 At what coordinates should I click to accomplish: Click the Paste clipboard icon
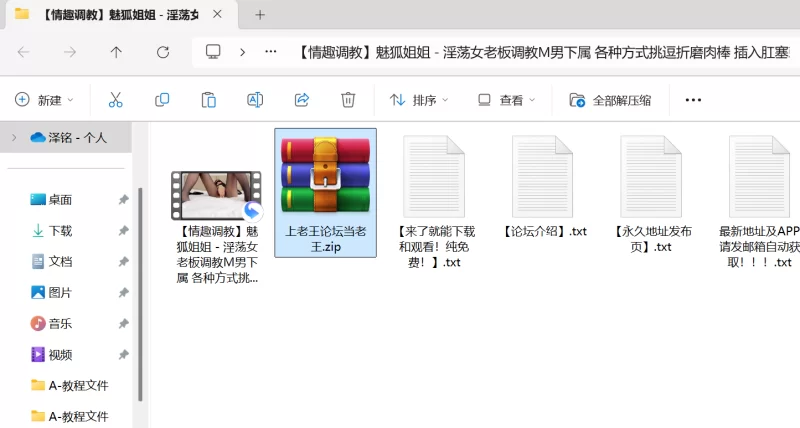208,100
